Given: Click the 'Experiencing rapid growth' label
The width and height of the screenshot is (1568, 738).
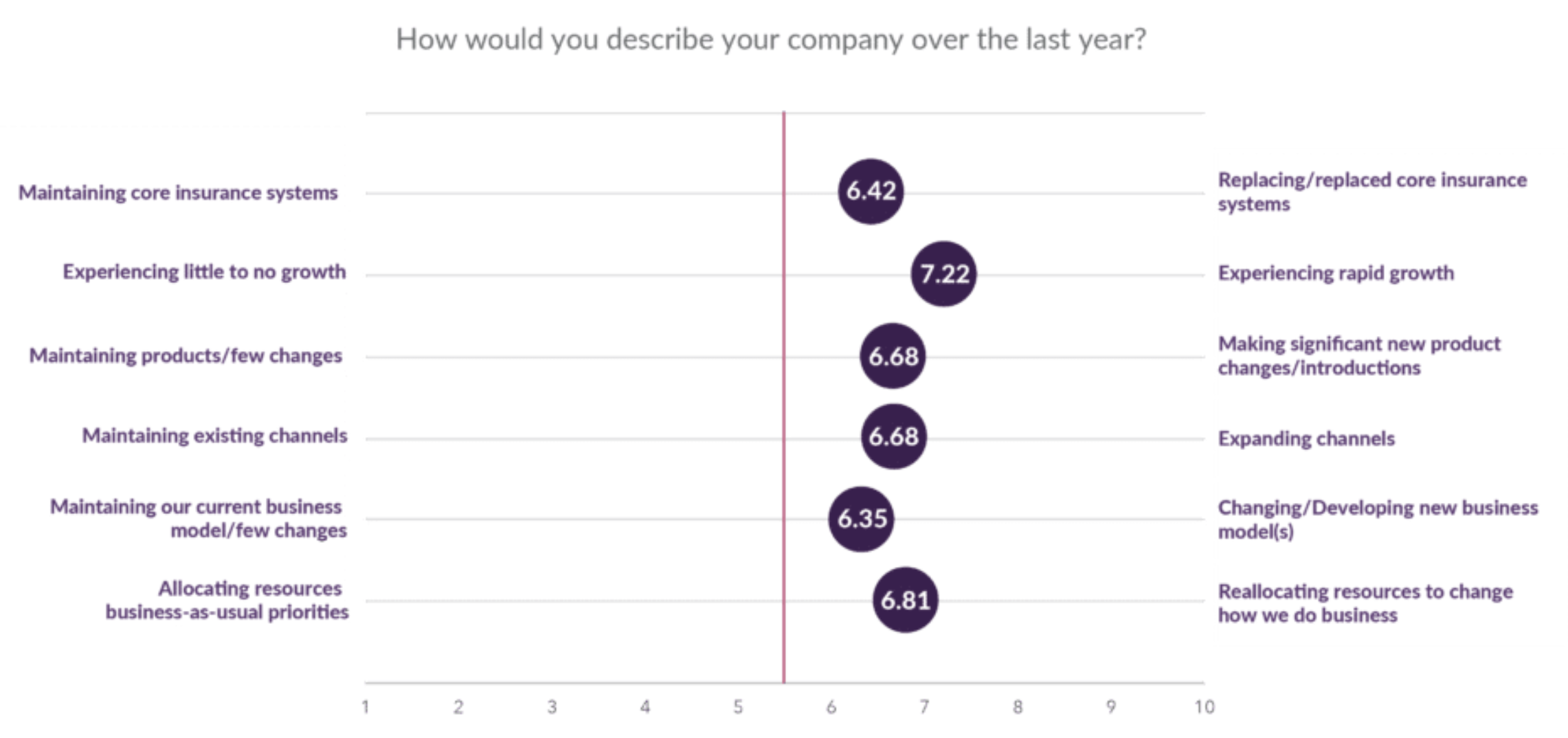Looking at the screenshot, I should coord(1336,273).
